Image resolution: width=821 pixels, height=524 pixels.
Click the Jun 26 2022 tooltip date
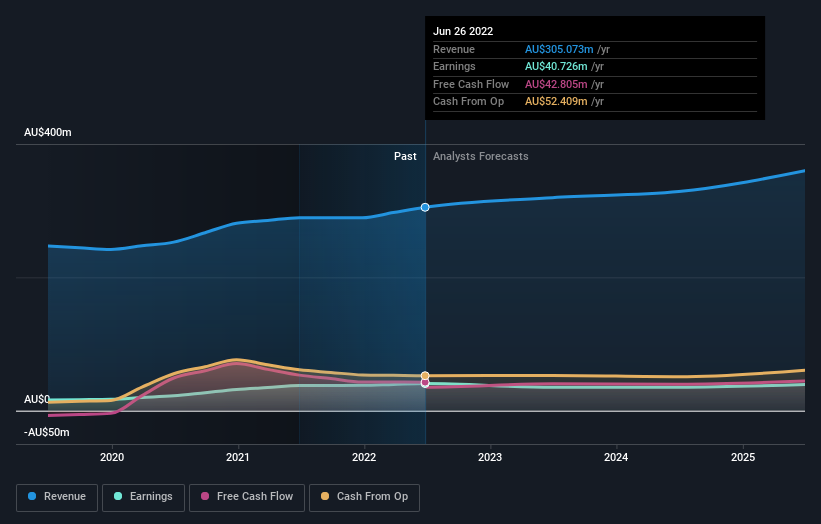coord(463,31)
